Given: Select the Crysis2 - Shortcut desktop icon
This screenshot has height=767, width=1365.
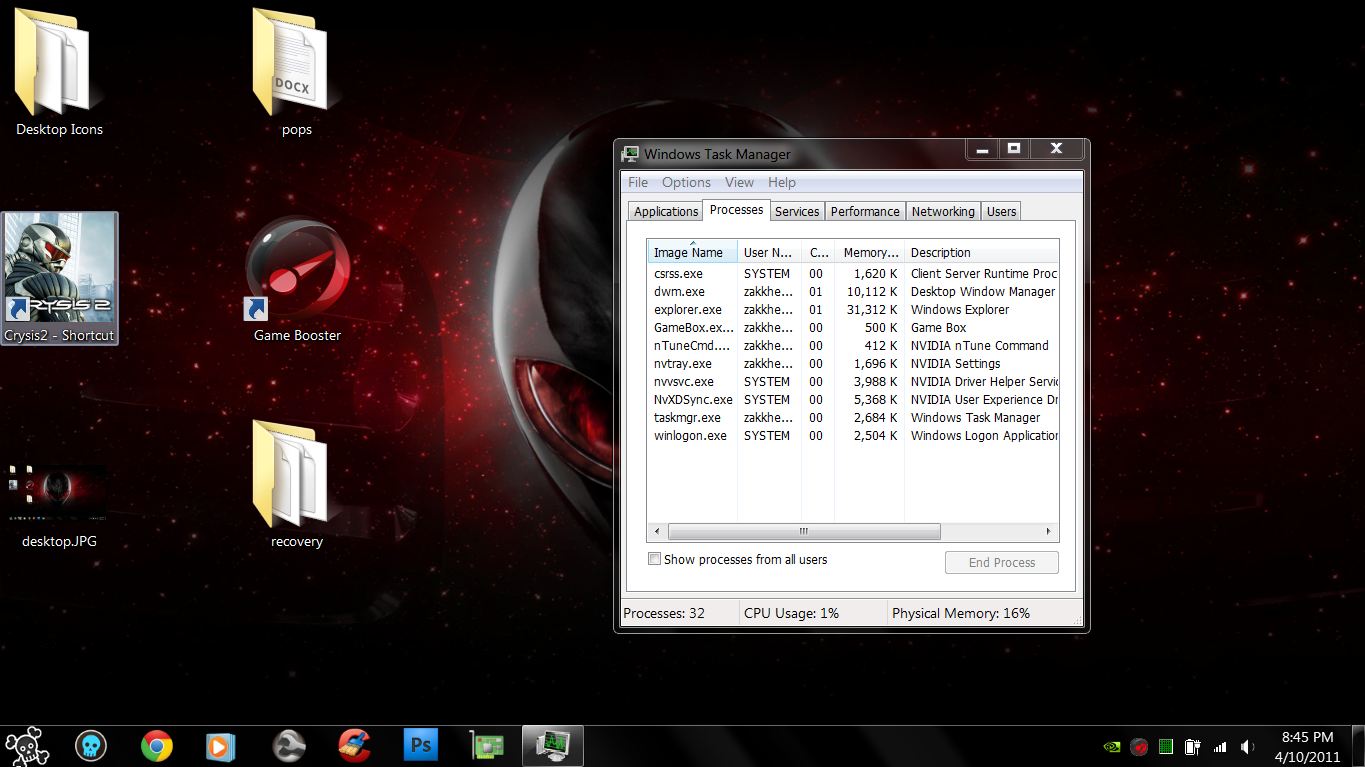Looking at the screenshot, I should click(x=60, y=278).
